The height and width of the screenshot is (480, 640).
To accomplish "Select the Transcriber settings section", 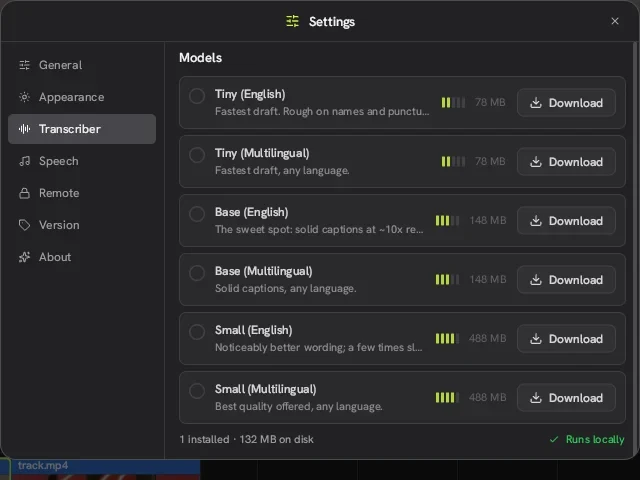I will point(82,129).
